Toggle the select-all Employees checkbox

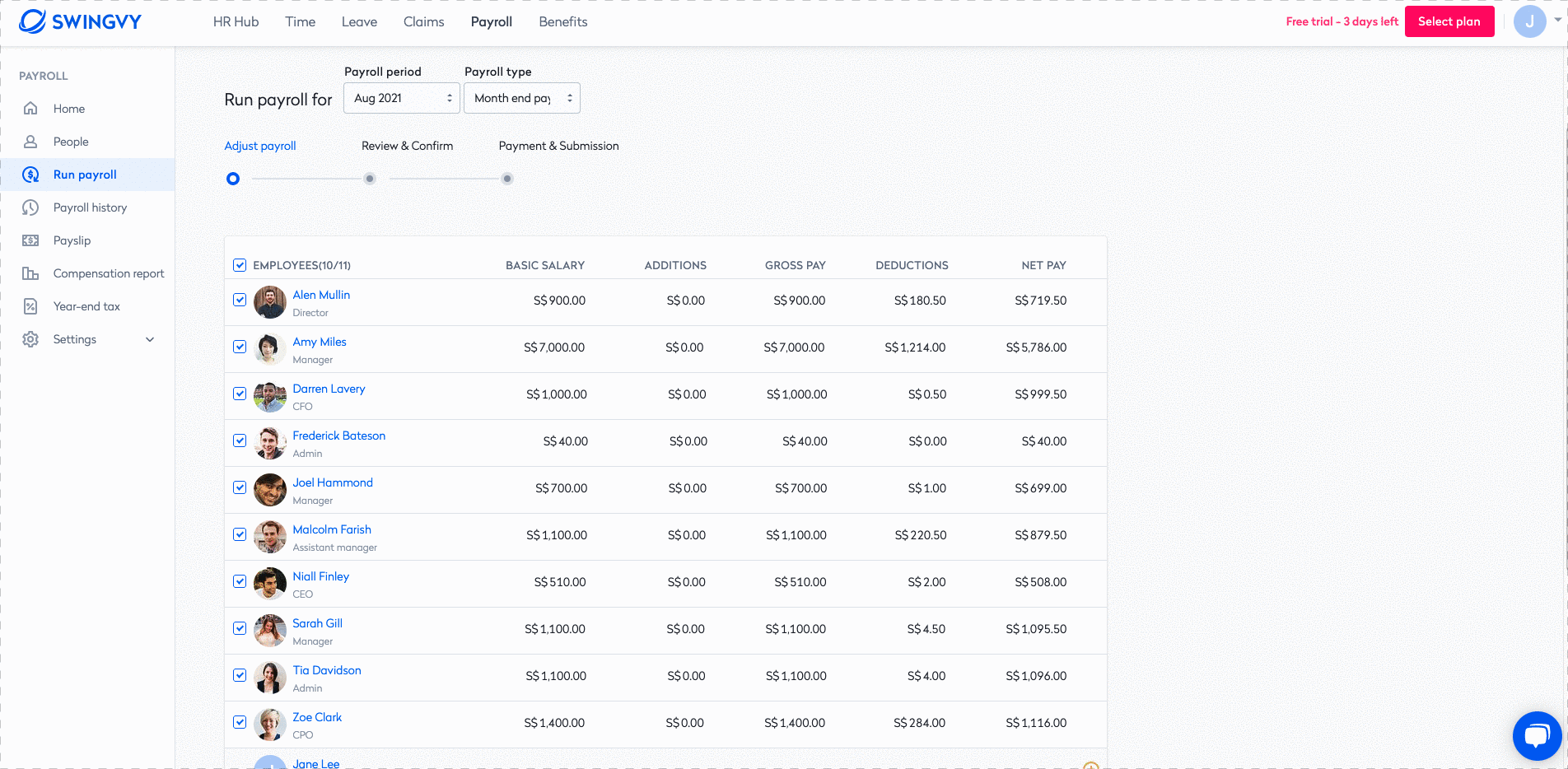point(240,265)
